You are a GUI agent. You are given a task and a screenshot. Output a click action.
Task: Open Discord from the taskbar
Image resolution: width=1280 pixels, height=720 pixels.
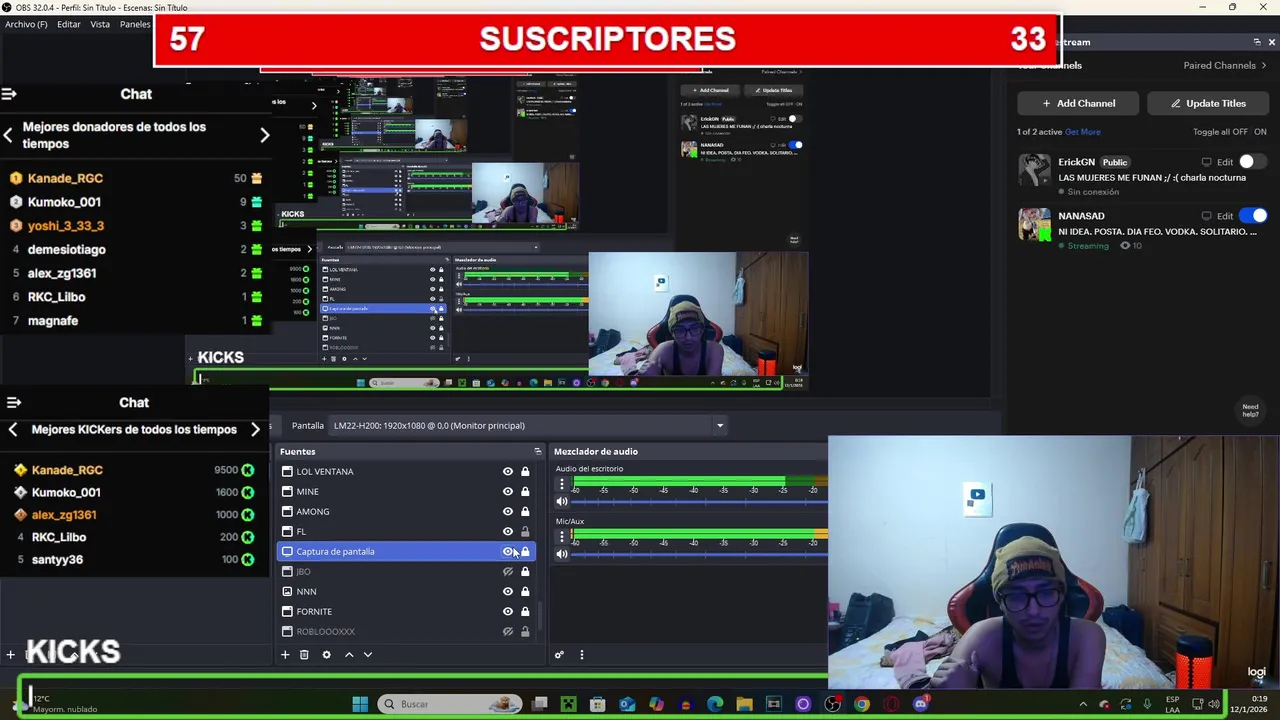[x=921, y=704]
